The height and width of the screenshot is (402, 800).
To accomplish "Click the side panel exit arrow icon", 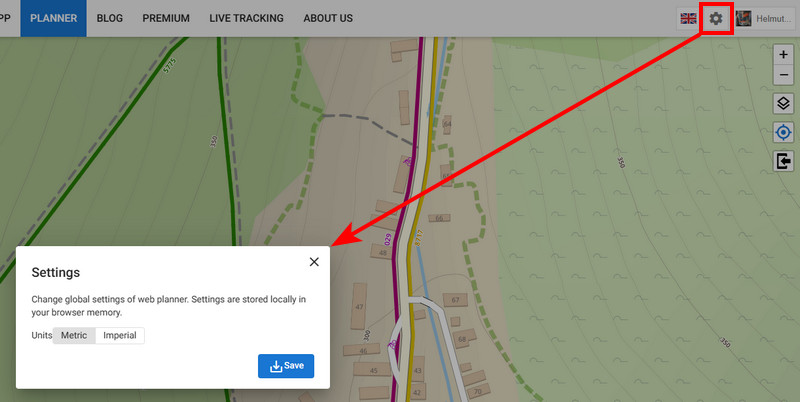I will tap(784, 161).
